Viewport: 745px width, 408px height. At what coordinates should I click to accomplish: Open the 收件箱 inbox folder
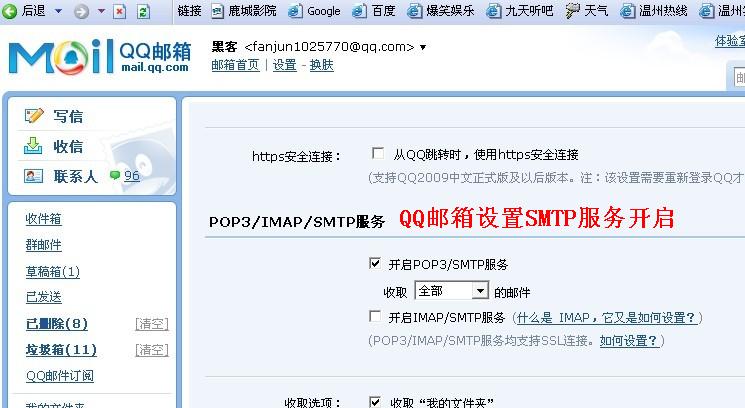tap(44, 219)
